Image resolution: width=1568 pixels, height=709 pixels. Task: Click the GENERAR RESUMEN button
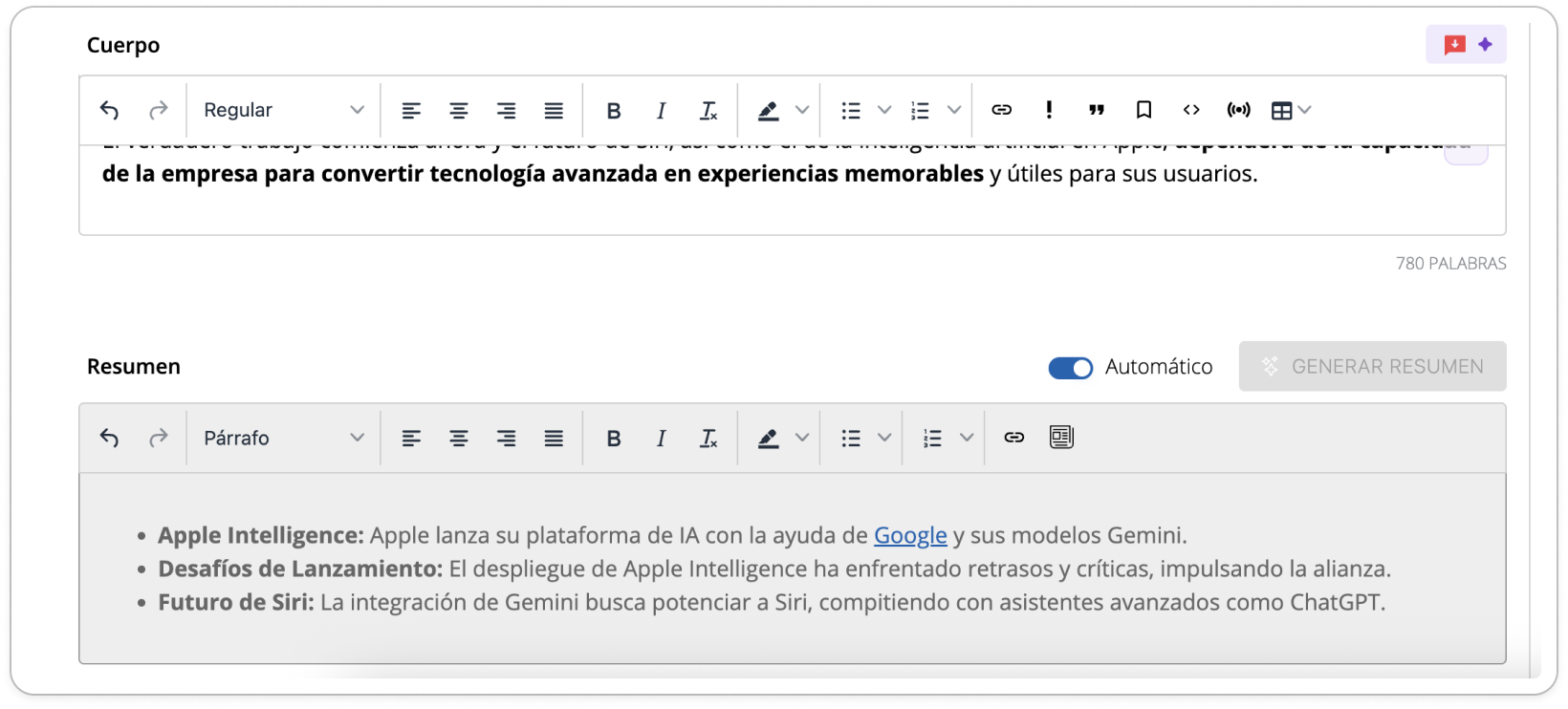click(x=1373, y=366)
